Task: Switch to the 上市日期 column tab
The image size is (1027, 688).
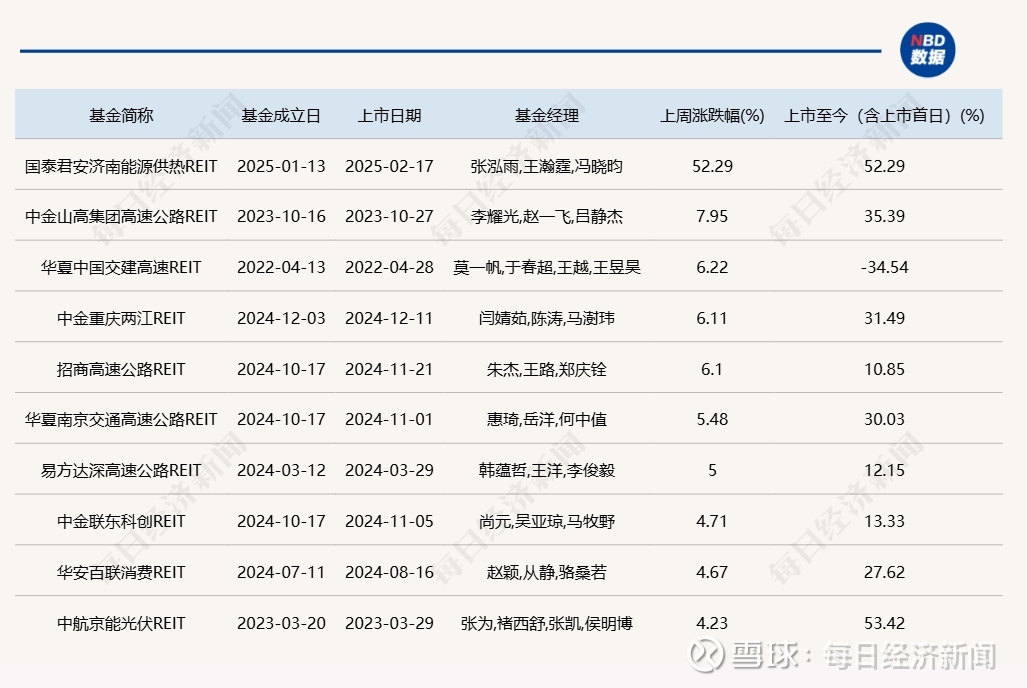Action: point(389,115)
